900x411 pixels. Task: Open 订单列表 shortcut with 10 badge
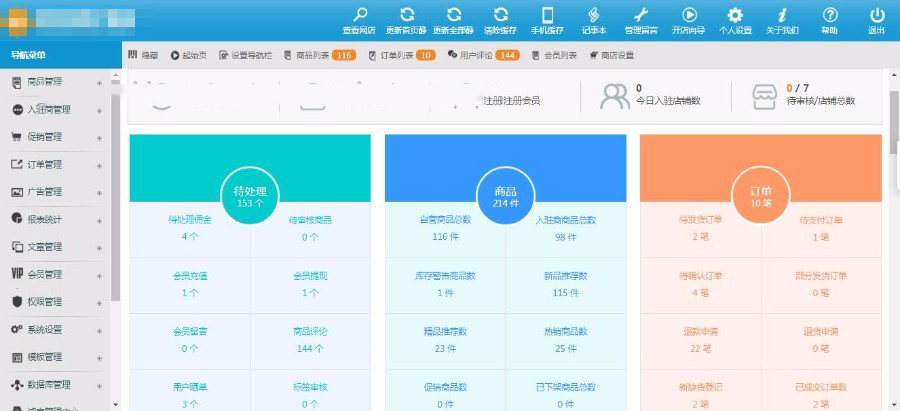tap(401, 56)
